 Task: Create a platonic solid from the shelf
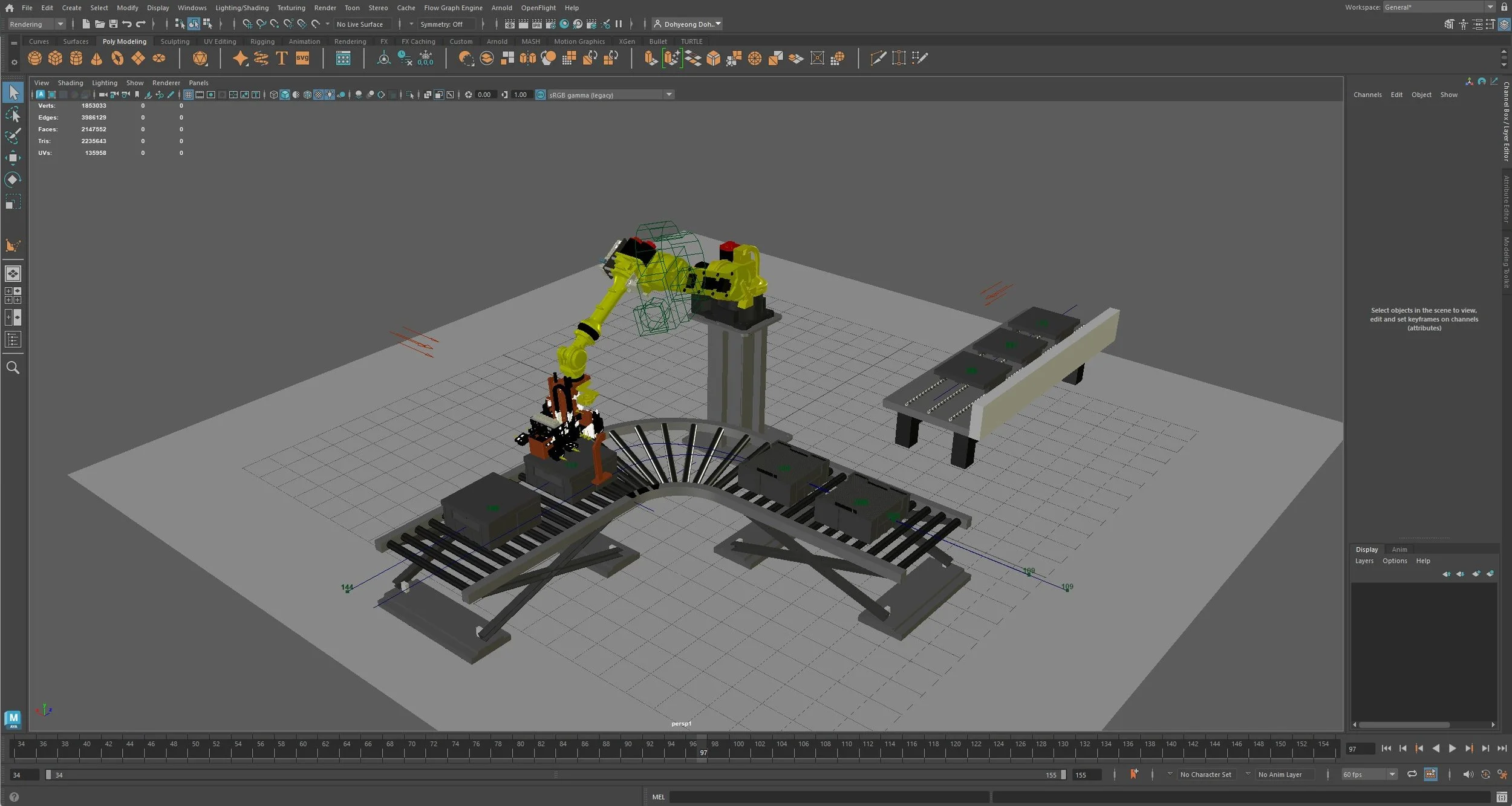[x=200, y=58]
